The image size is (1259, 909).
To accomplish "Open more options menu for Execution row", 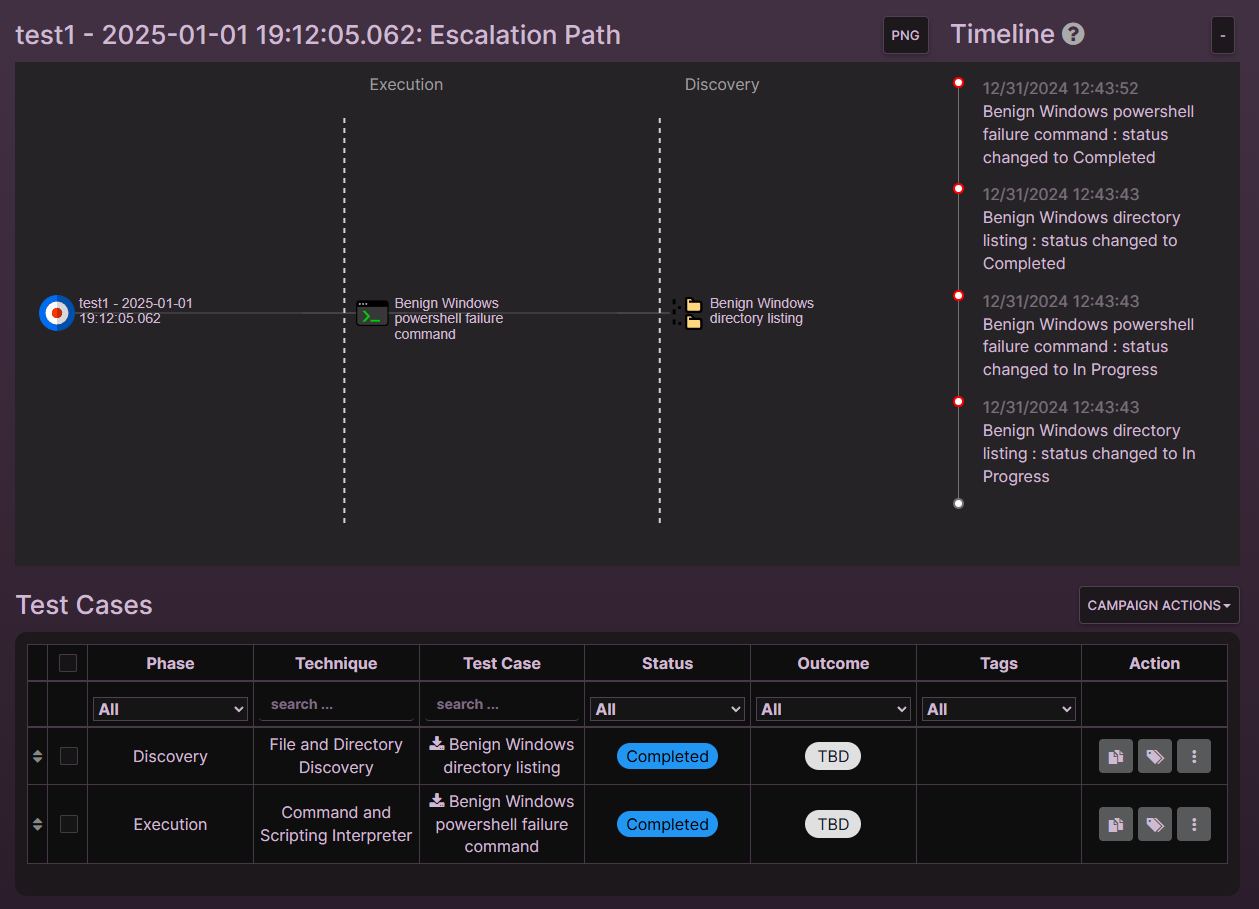I will 1194,825.
